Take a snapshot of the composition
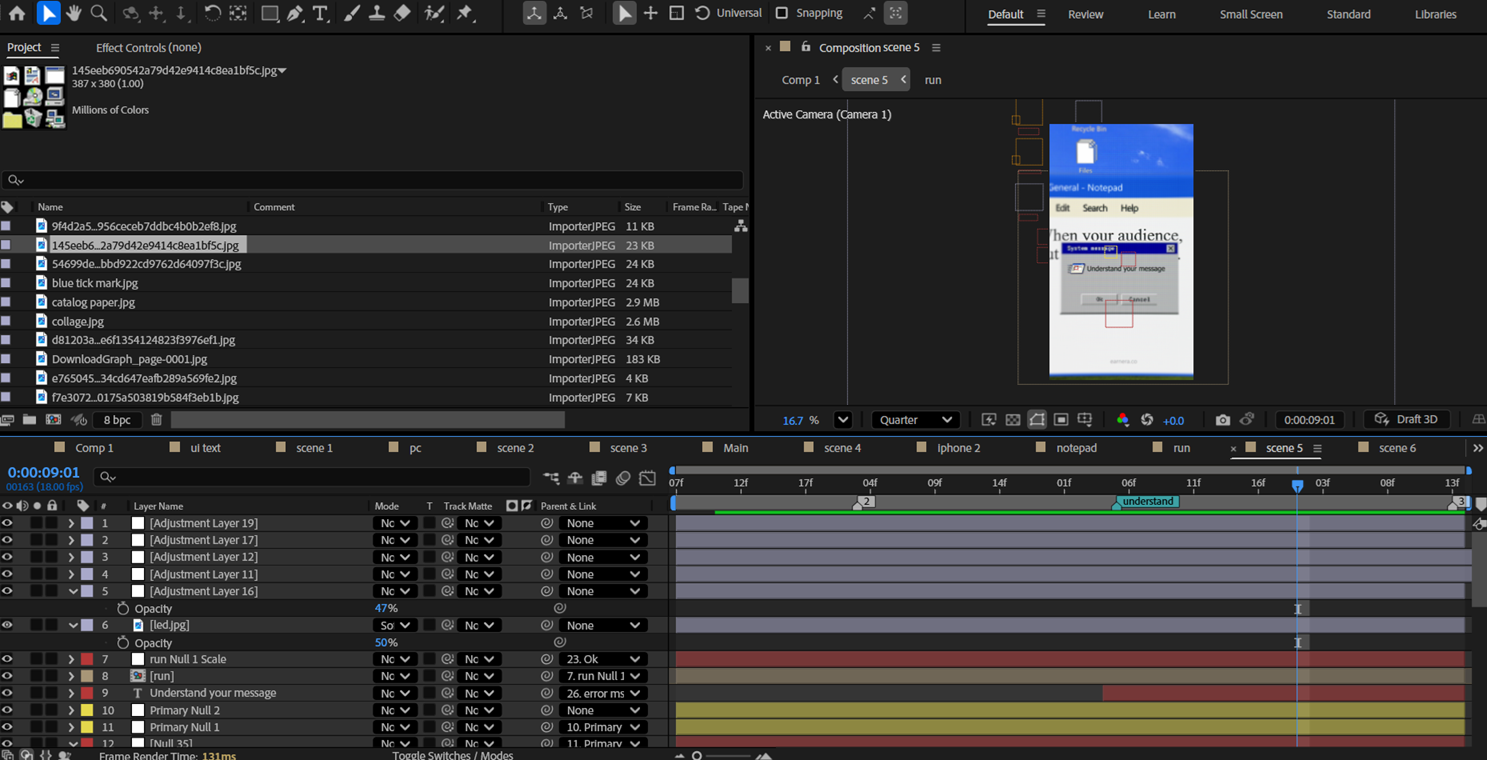 click(x=1222, y=420)
